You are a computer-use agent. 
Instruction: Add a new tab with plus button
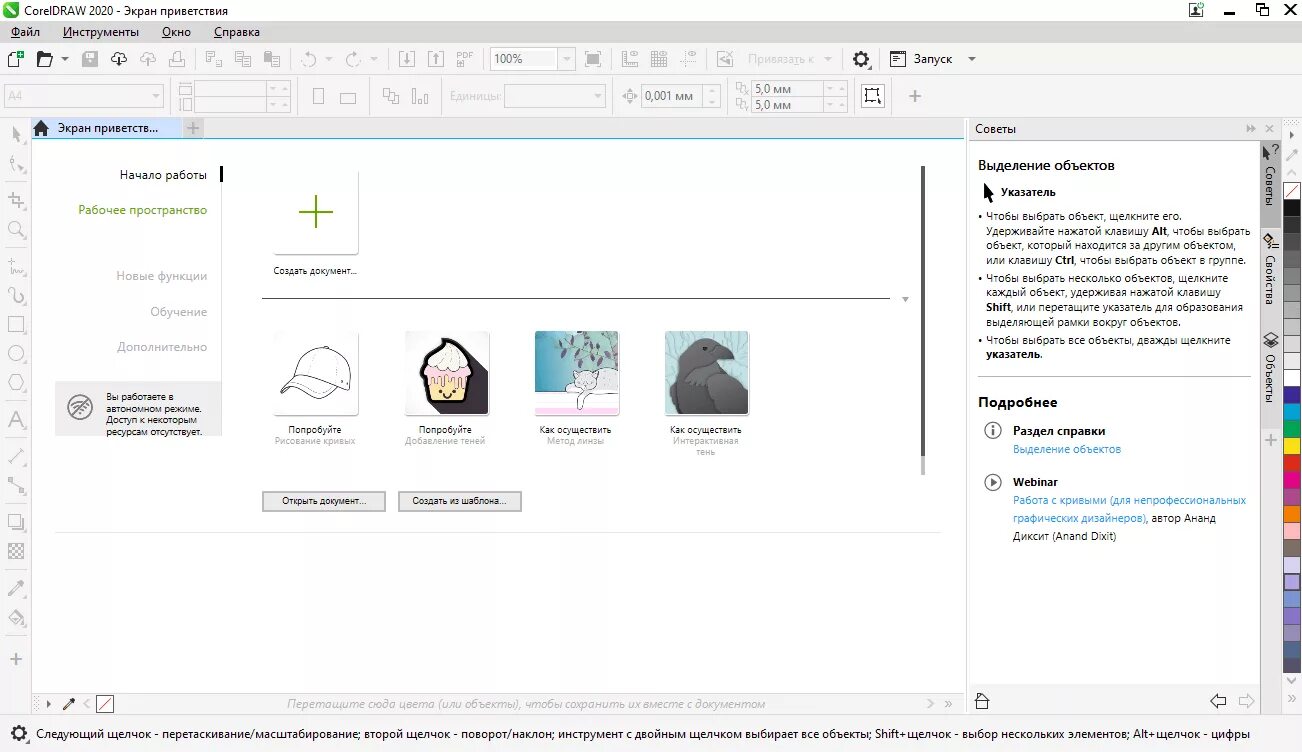point(193,128)
